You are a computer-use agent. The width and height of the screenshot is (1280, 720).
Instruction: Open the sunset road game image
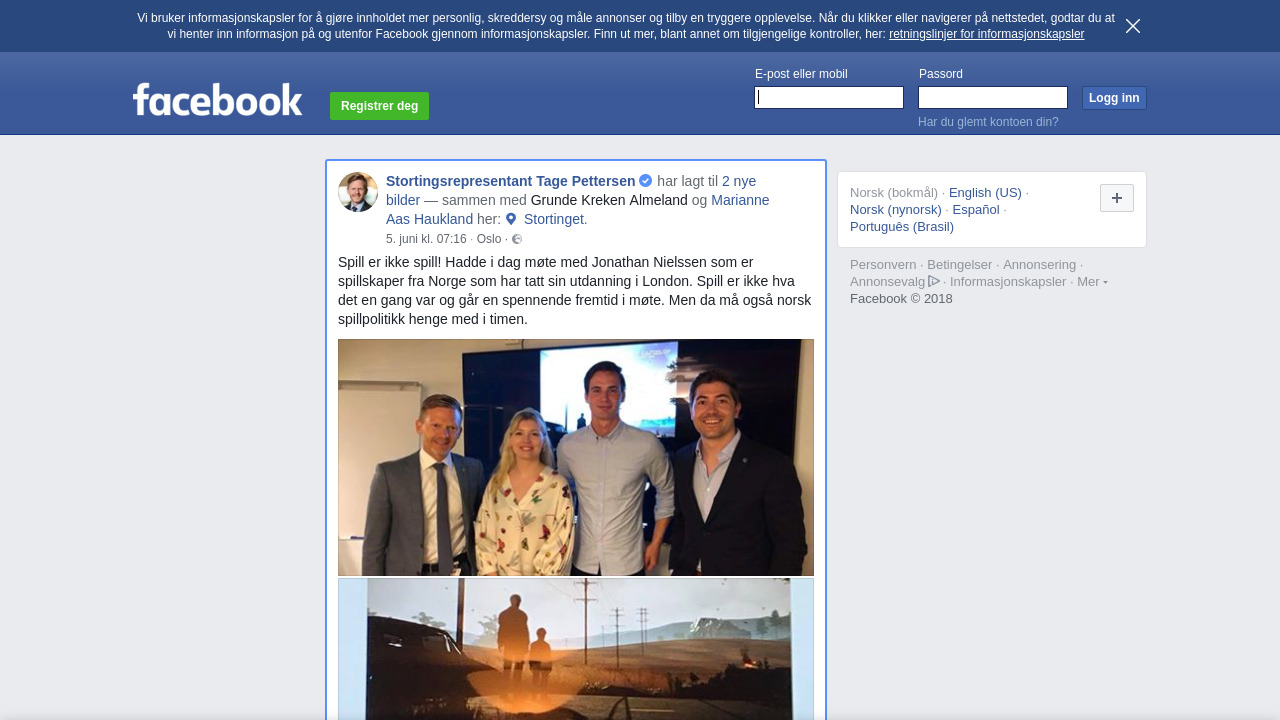click(576, 649)
